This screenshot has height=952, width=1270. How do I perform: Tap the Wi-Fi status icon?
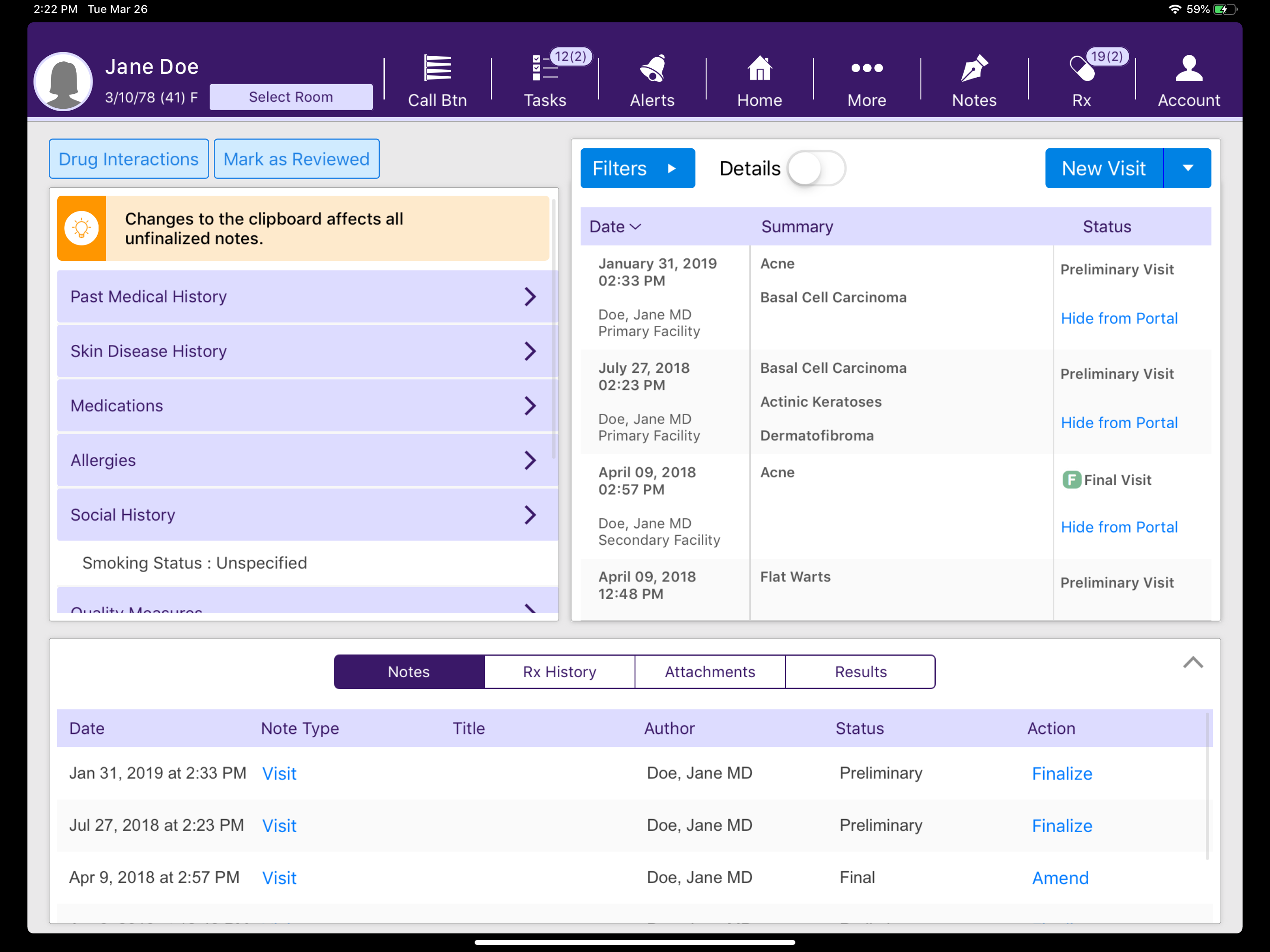pyautogui.click(x=1175, y=9)
